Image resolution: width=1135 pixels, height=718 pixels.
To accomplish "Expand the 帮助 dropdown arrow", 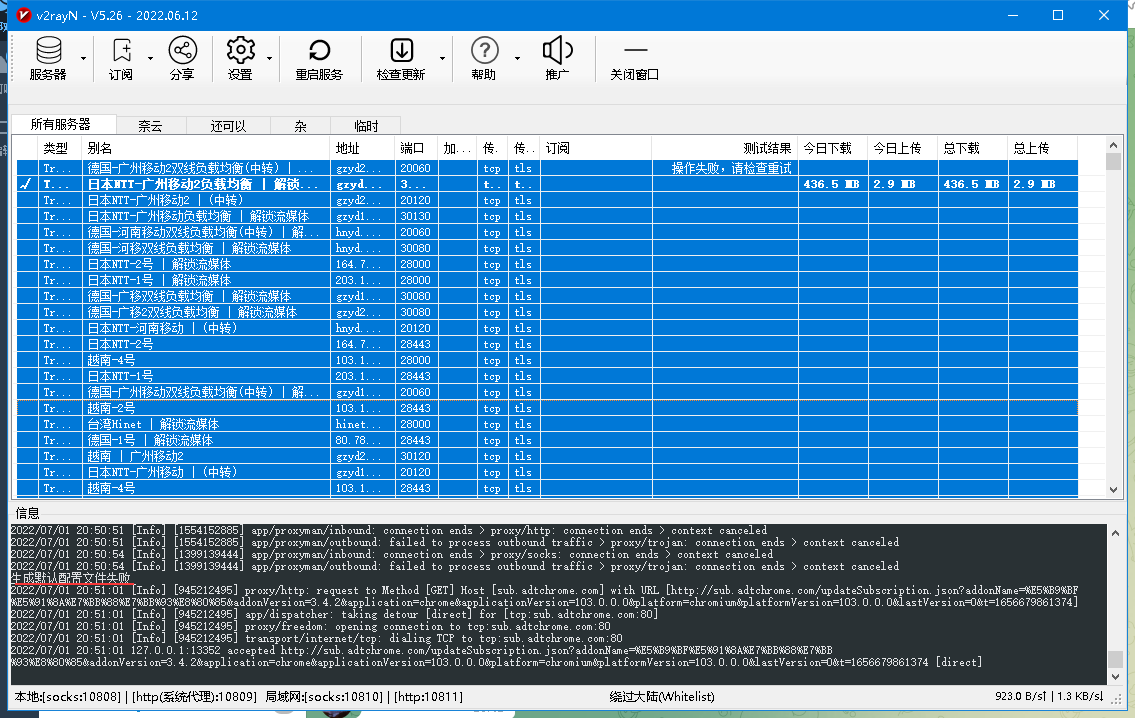I will pos(517,58).
